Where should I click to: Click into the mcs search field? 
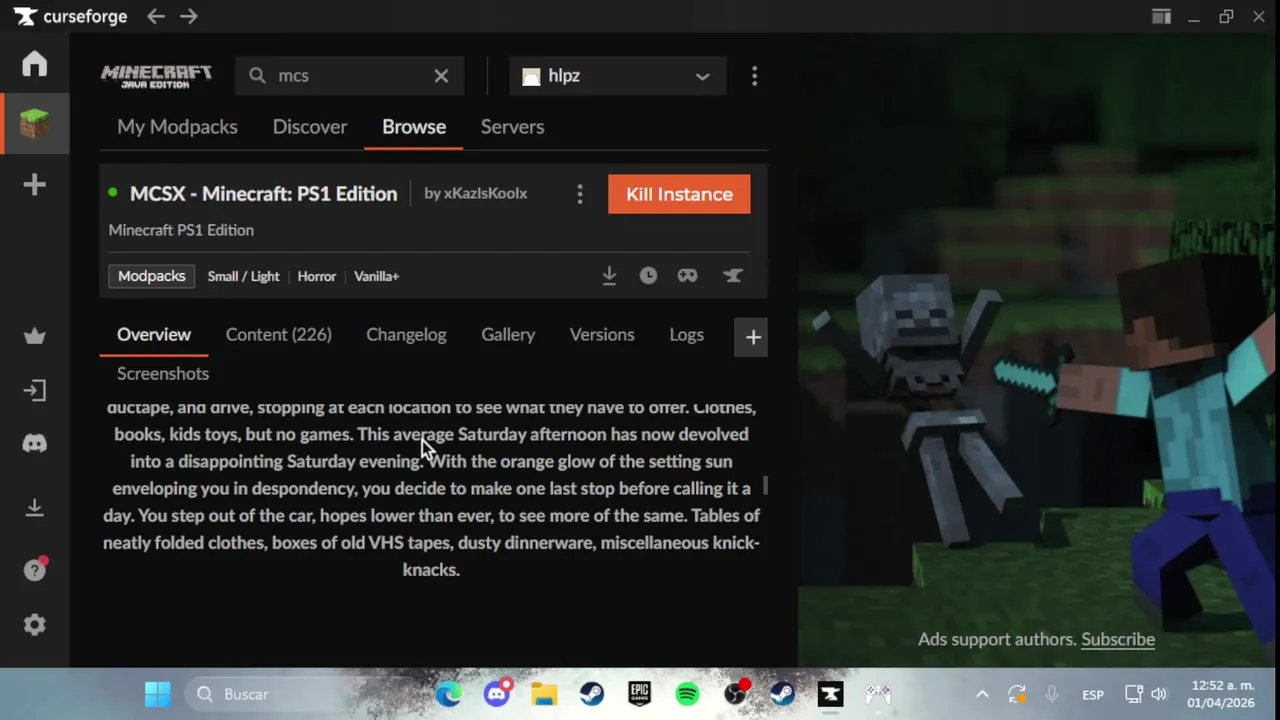[350, 76]
